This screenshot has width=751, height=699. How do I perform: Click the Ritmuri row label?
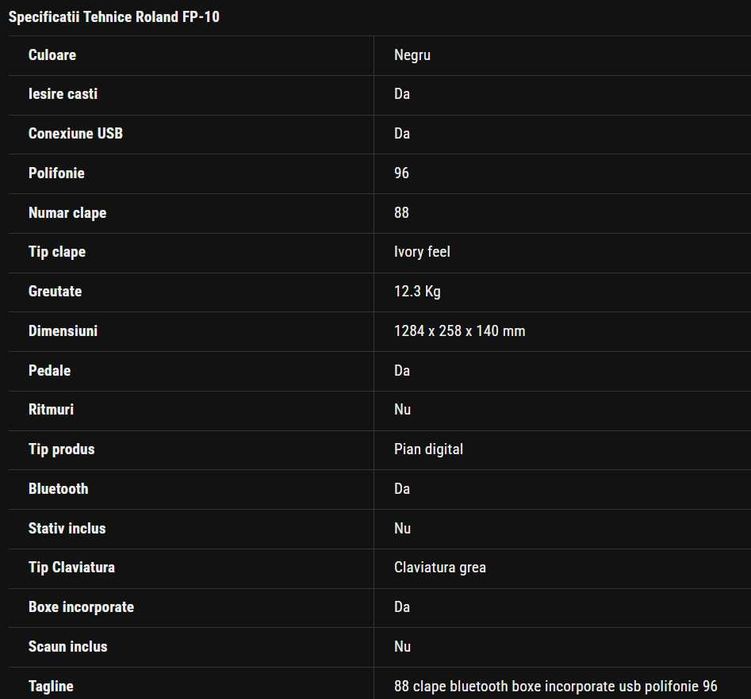tap(51, 410)
